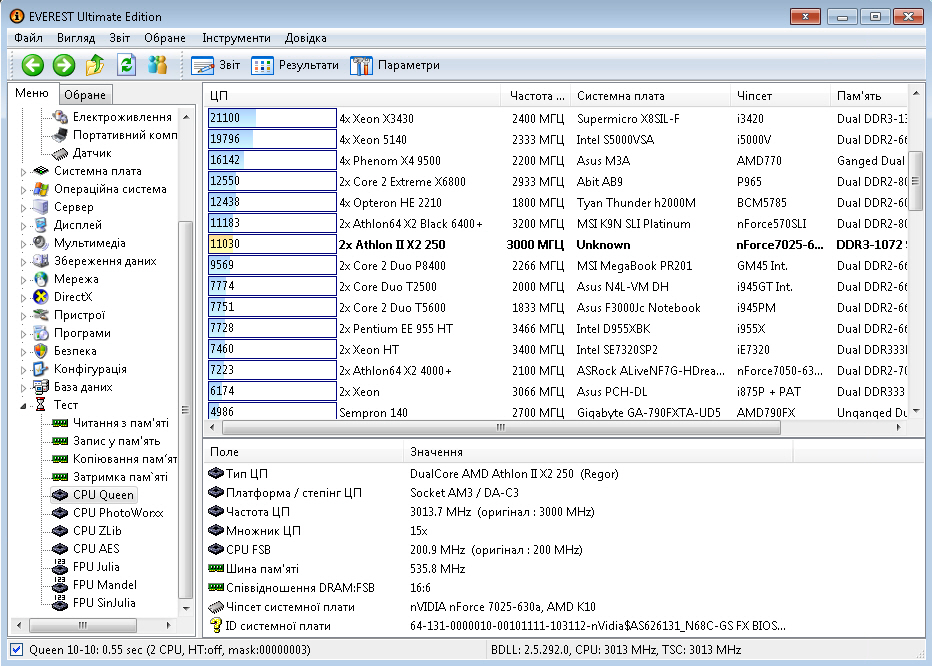Select the Дисплей monitor icon
Screen dimensions: 932x666
click(40, 225)
